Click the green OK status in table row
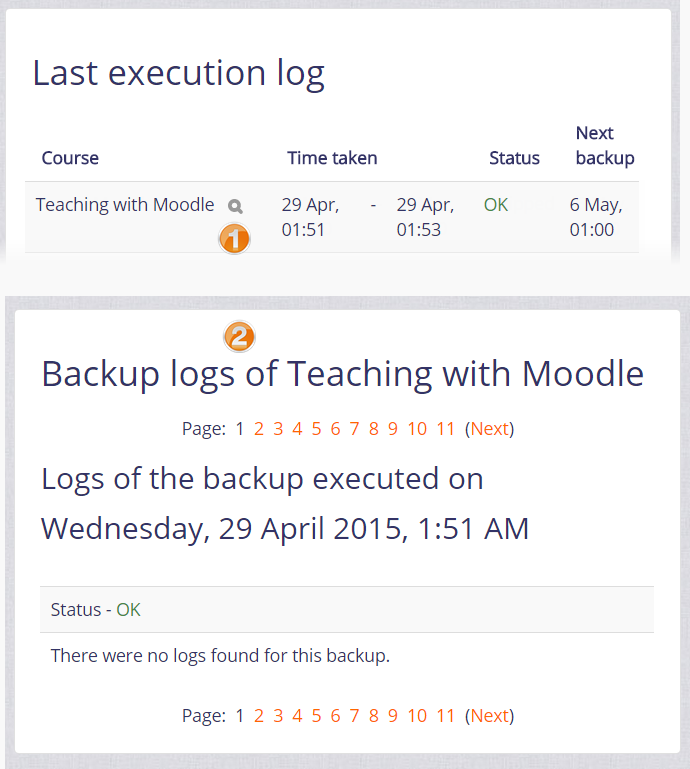 tap(496, 205)
